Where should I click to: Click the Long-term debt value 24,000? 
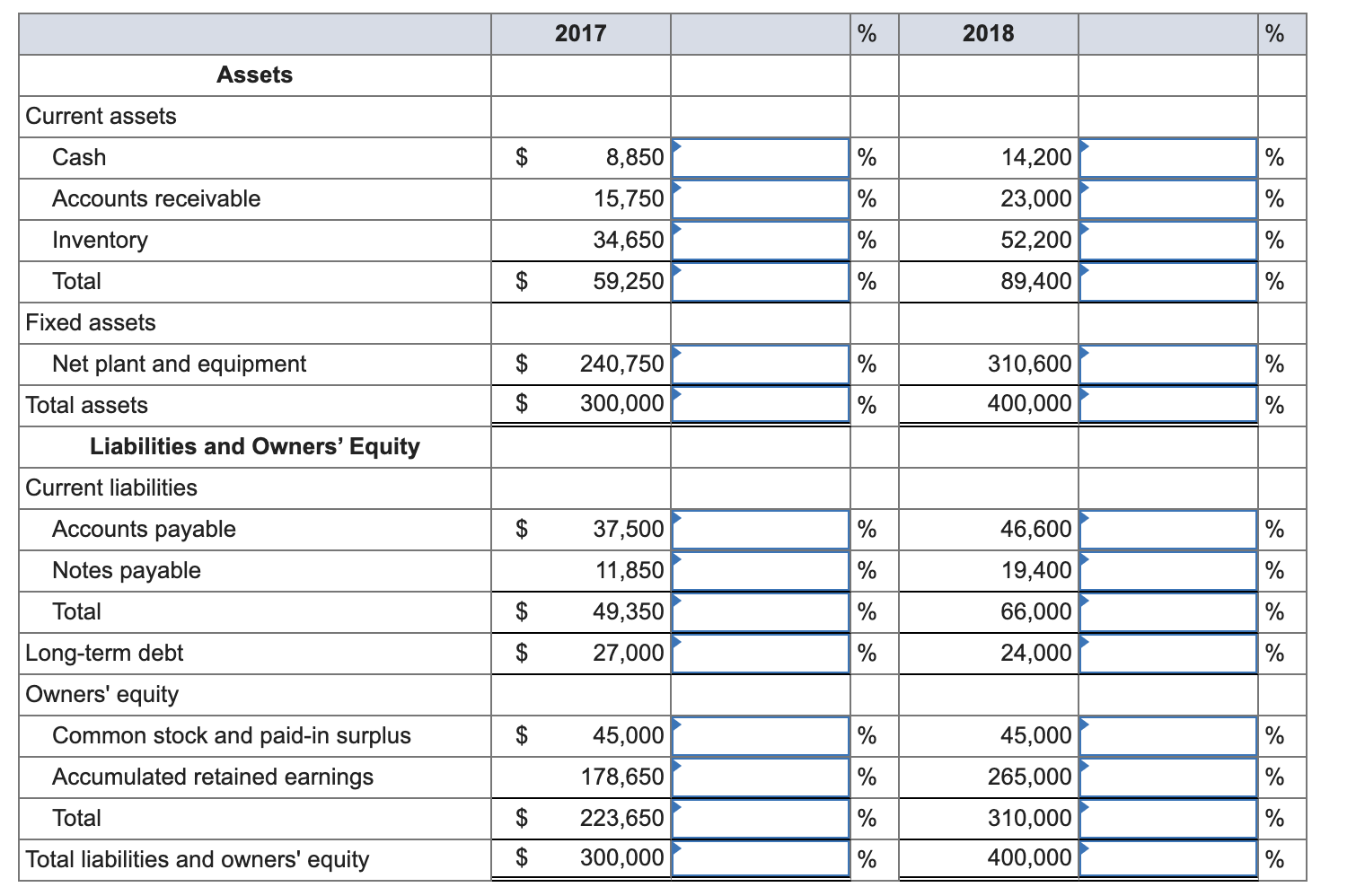1036,654
